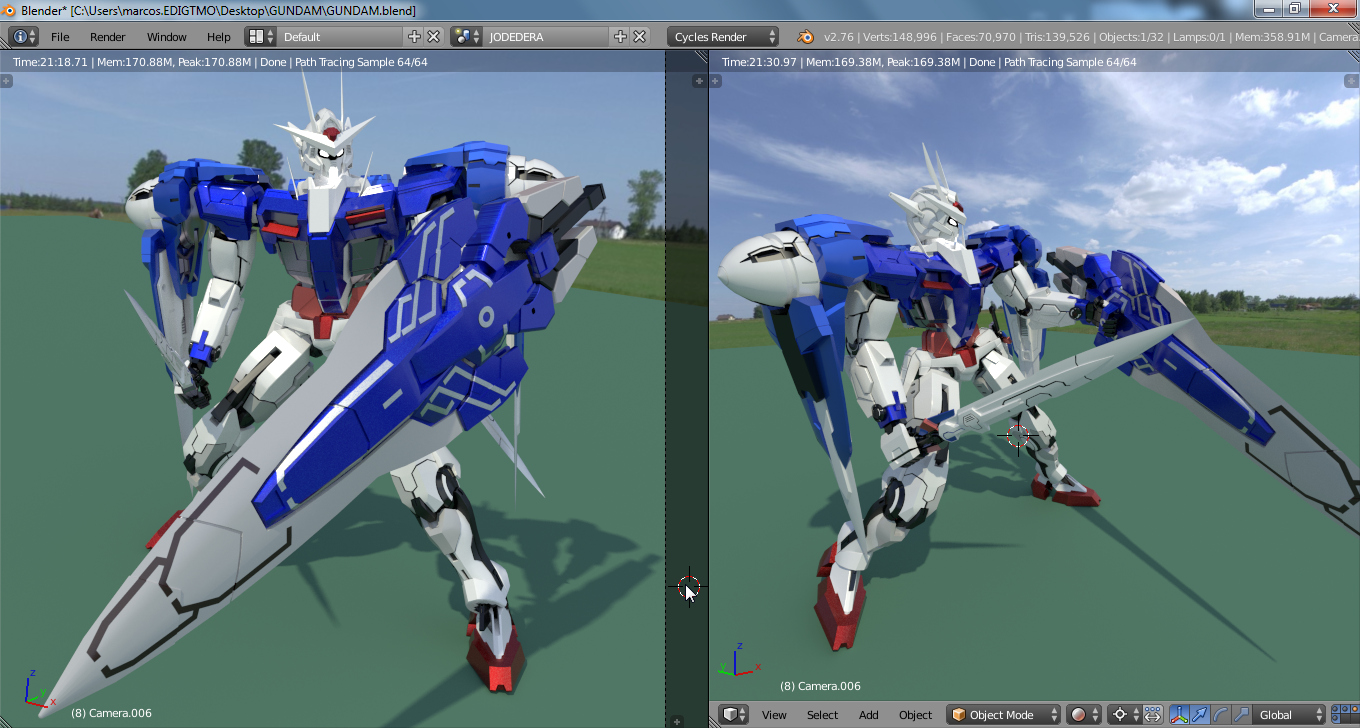
Task: Open the pivot point selector
Action: click(1125, 715)
